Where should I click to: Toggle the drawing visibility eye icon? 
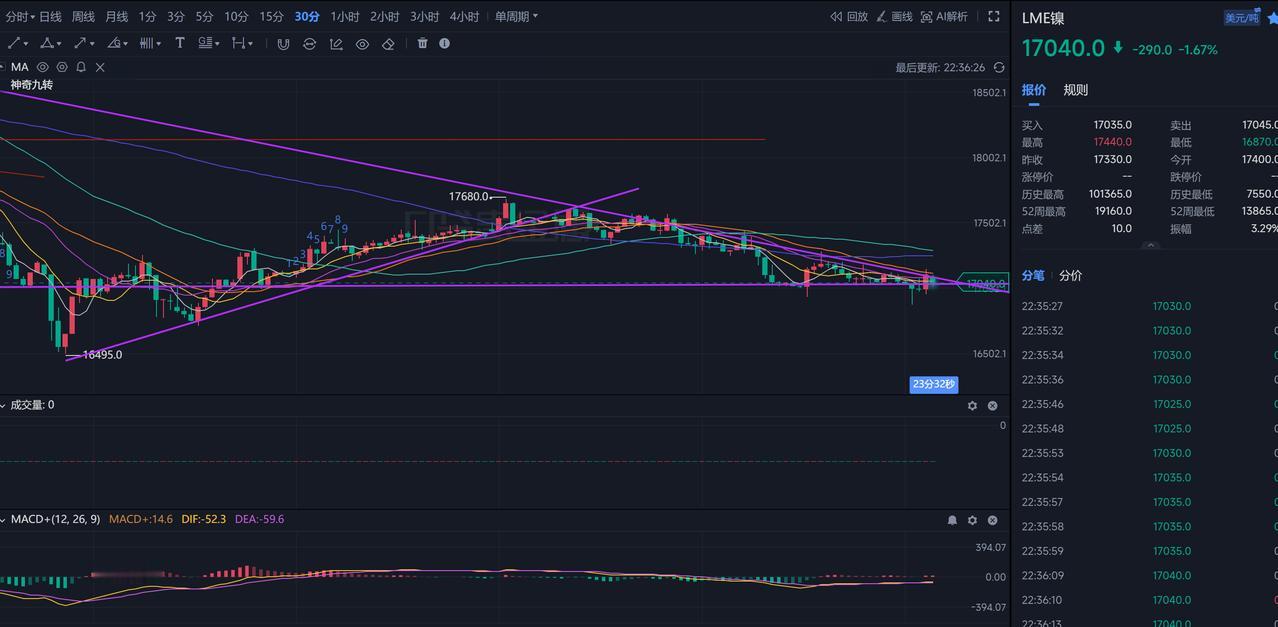[362, 43]
